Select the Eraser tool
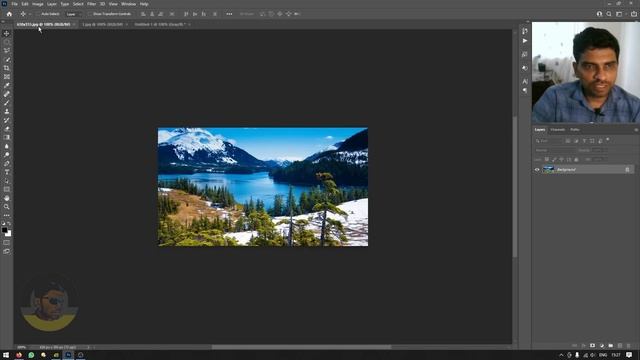 point(7,129)
